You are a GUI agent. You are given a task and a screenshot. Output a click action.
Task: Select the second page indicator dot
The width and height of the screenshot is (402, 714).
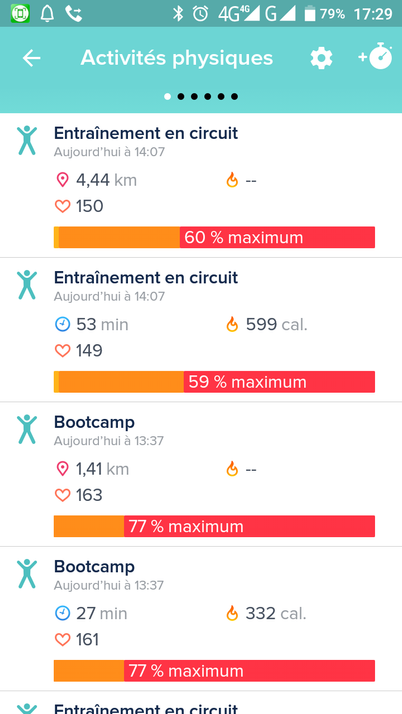click(x=181, y=97)
